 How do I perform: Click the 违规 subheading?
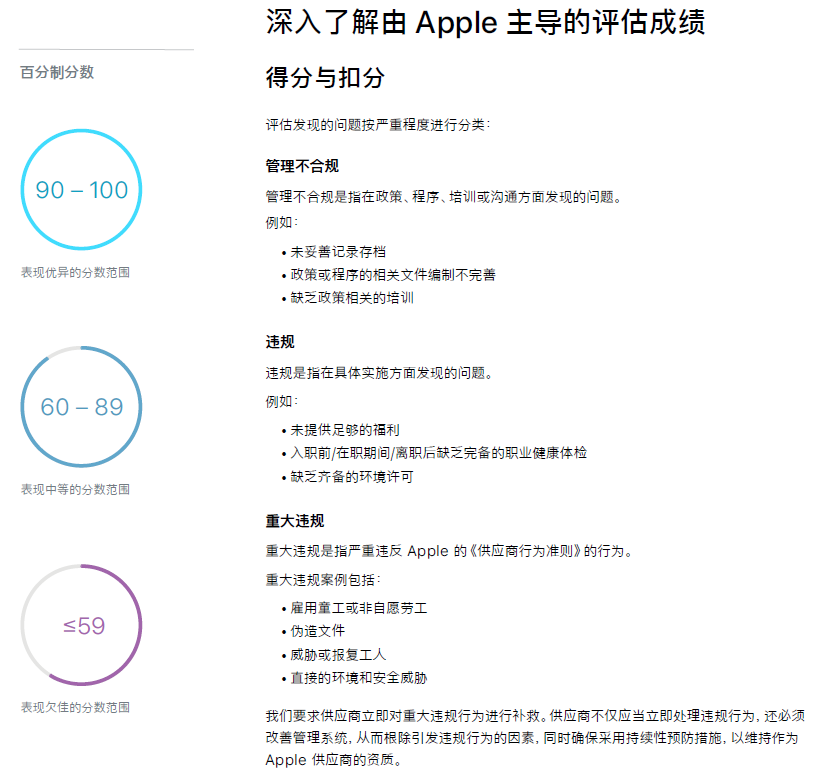[x=280, y=342]
